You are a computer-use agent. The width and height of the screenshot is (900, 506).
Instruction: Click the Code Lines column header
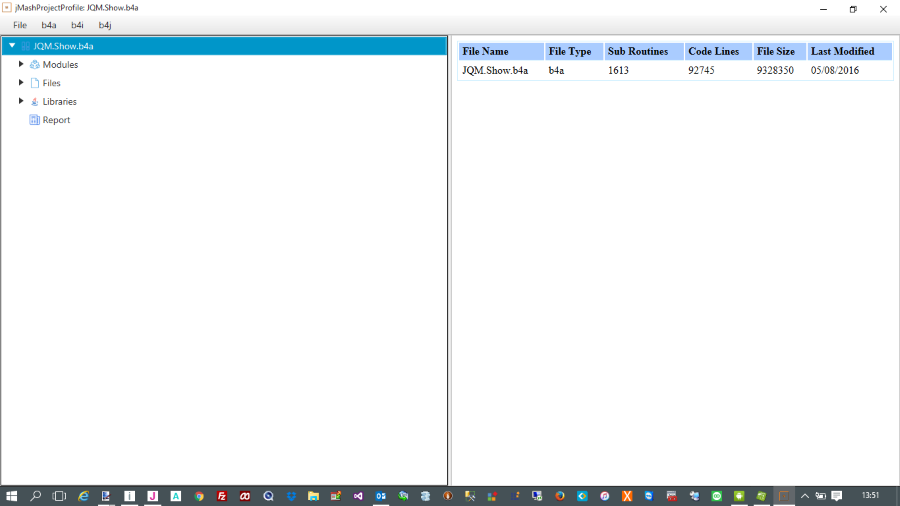[718, 52]
